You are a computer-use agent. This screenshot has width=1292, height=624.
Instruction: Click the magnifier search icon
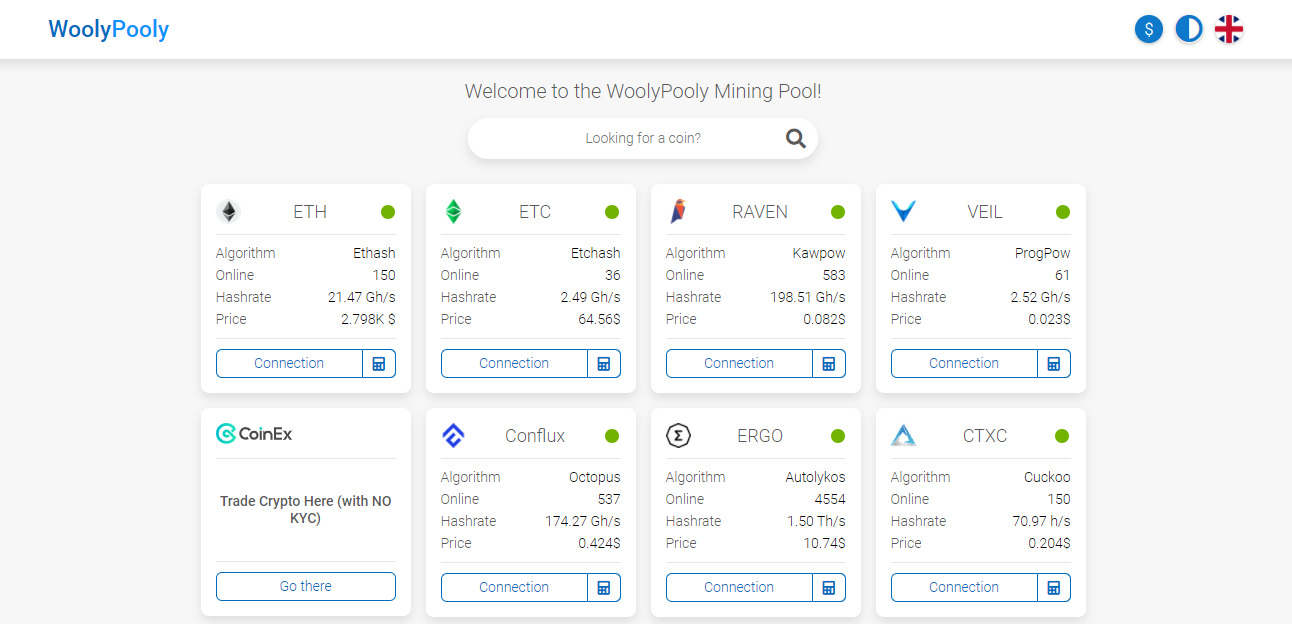[x=796, y=138]
